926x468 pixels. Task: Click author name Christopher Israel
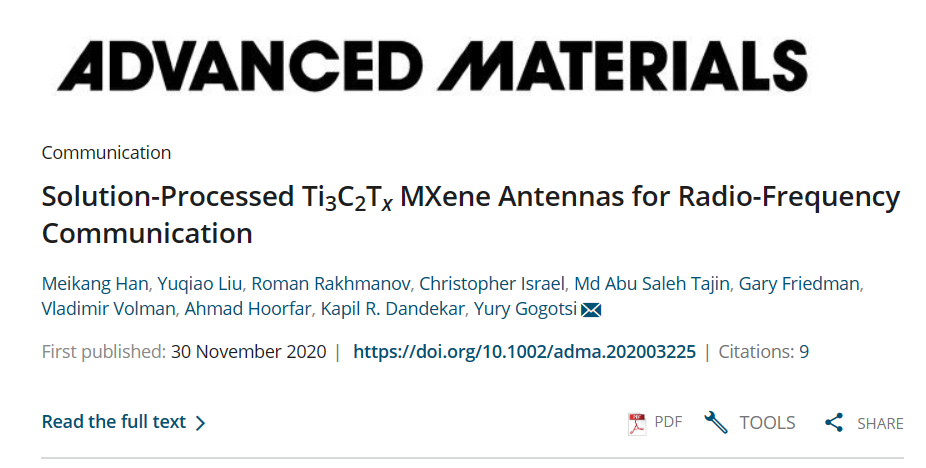pyautogui.click(x=492, y=284)
